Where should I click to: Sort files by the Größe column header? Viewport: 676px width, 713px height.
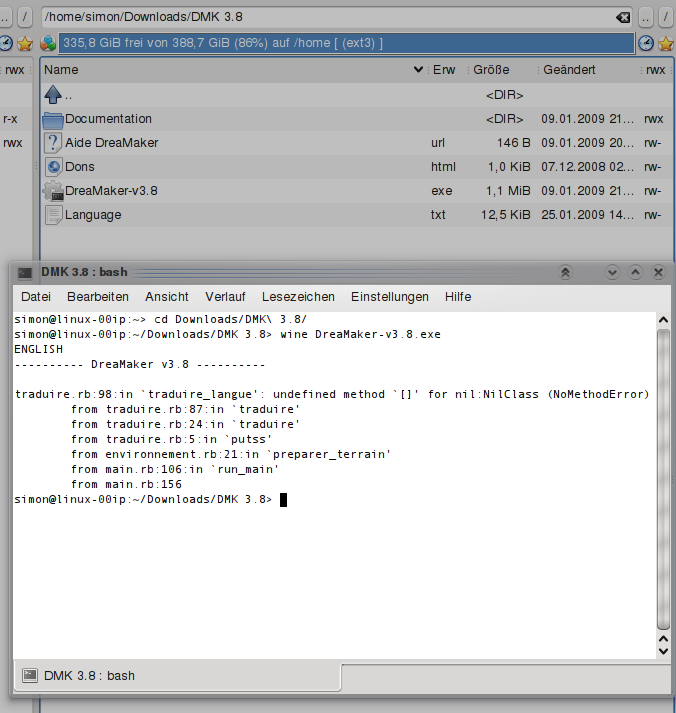tap(491, 70)
